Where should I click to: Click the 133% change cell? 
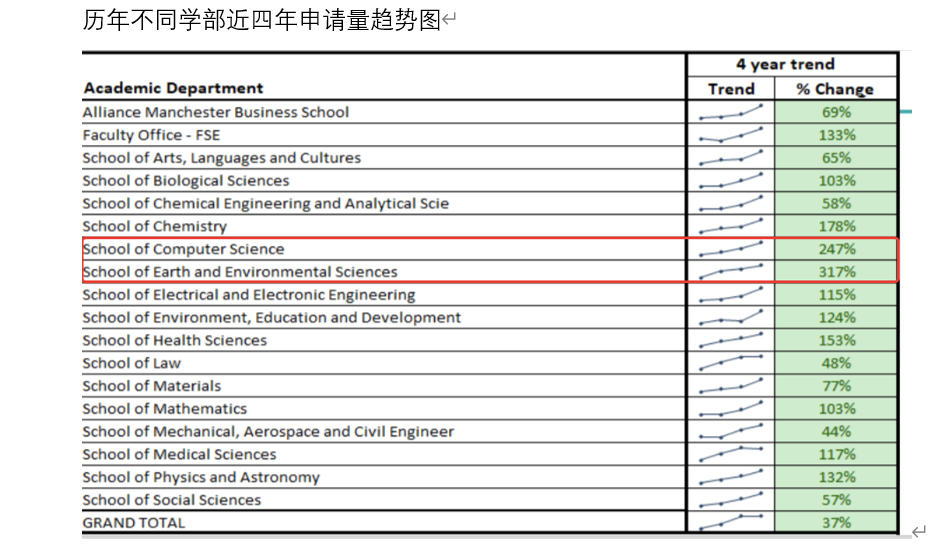tap(836, 135)
